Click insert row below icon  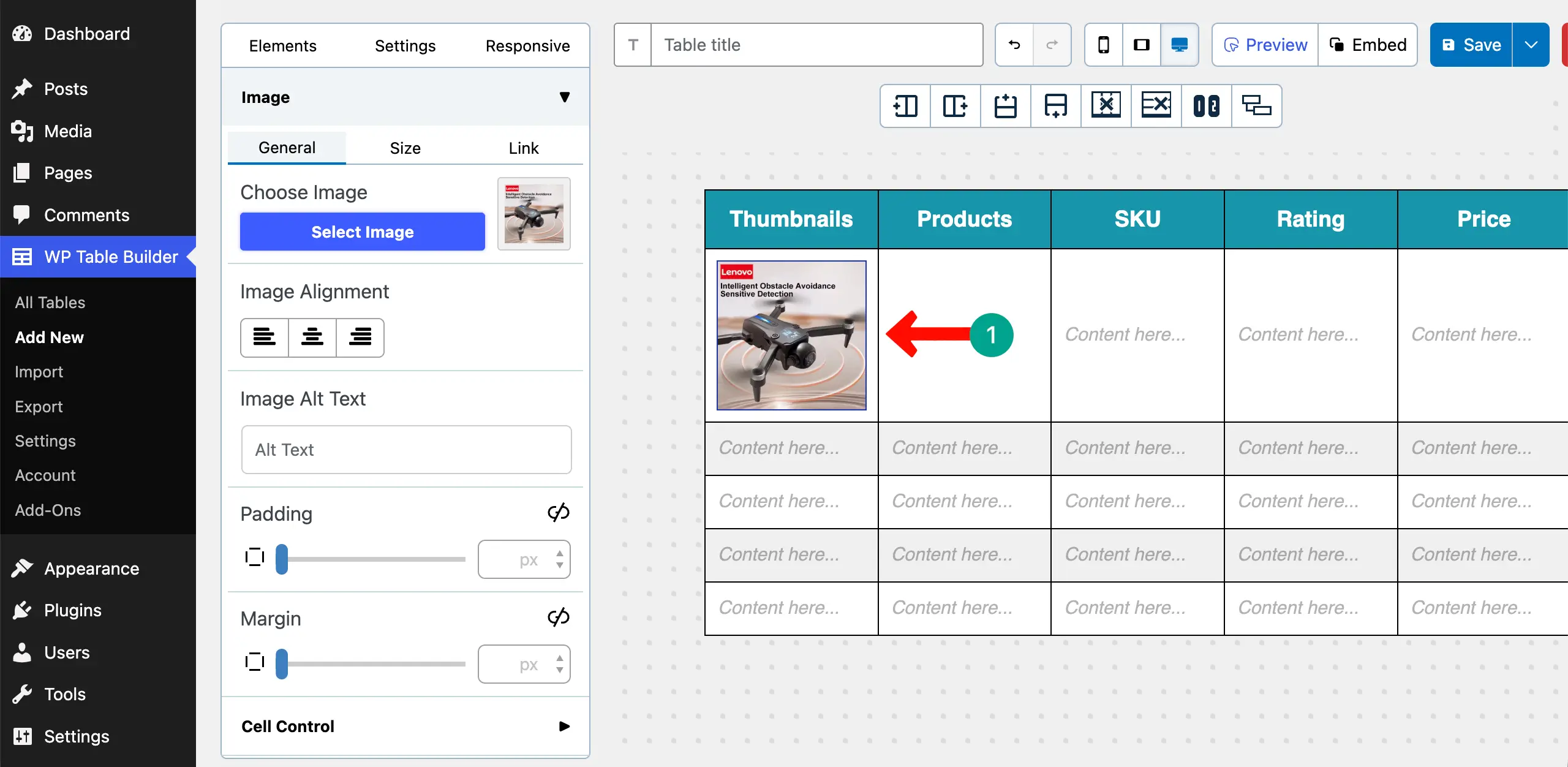pos(1055,105)
